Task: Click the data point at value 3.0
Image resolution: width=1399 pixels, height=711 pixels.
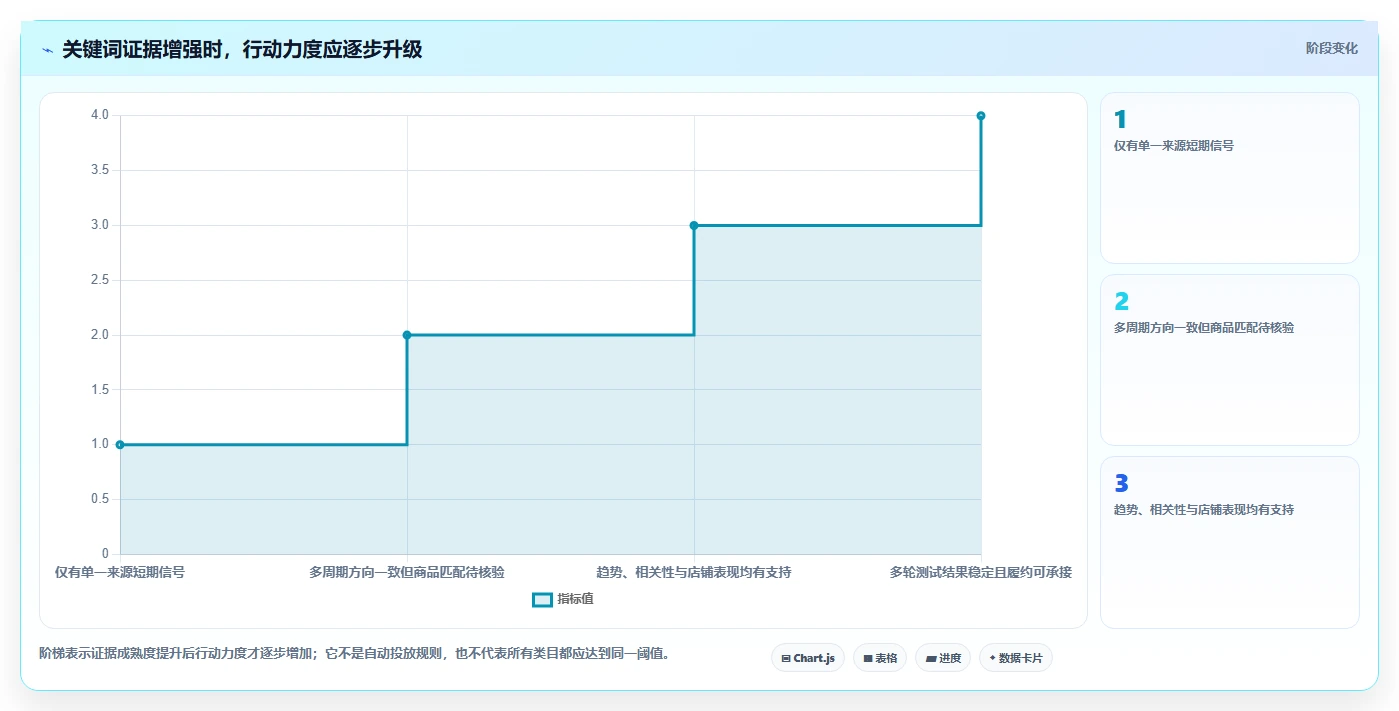Action: pyautogui.click(x=694, y=225)
